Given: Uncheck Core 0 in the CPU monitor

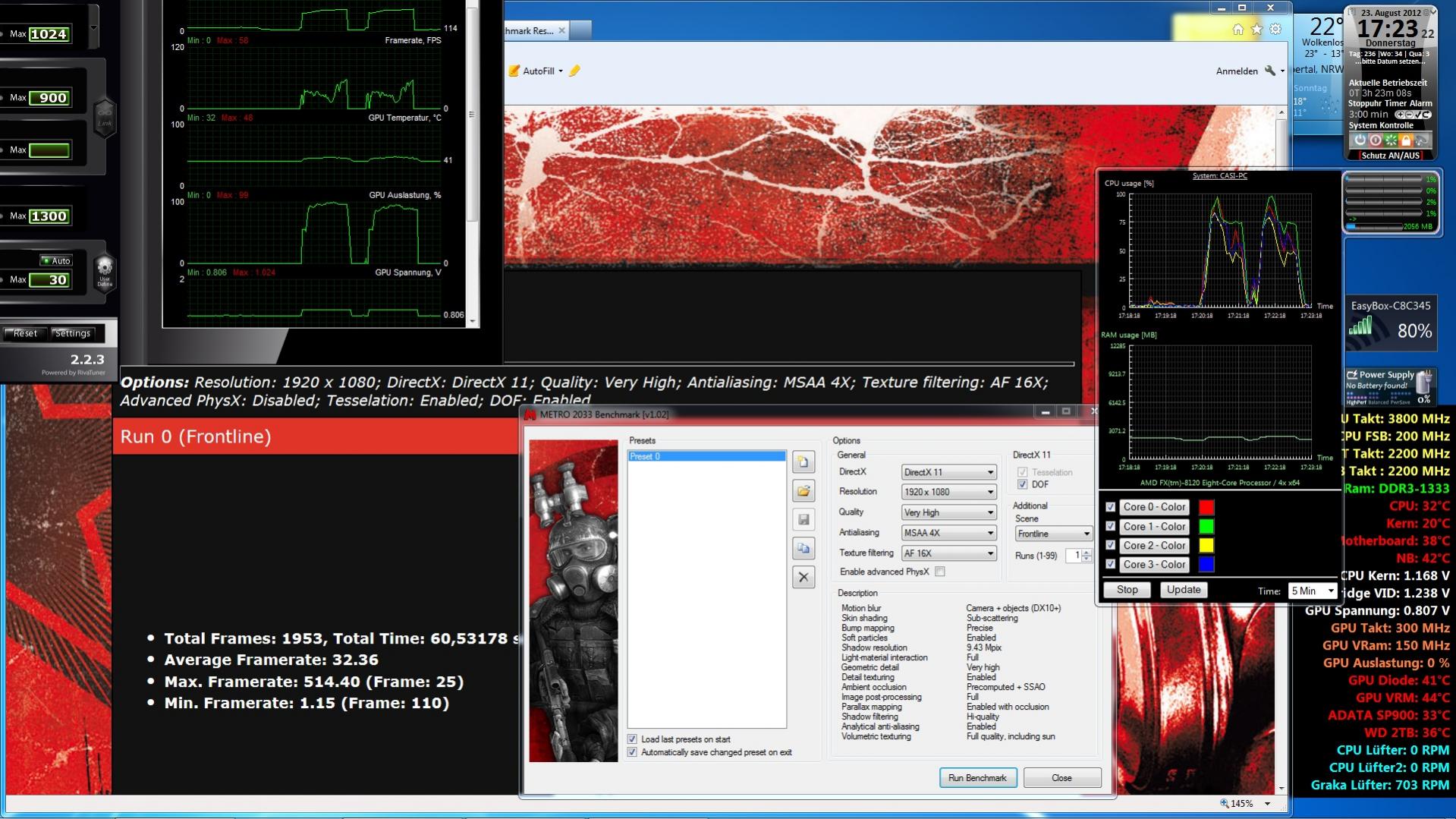Looking at the screenshot, I should coord(1111,507).
